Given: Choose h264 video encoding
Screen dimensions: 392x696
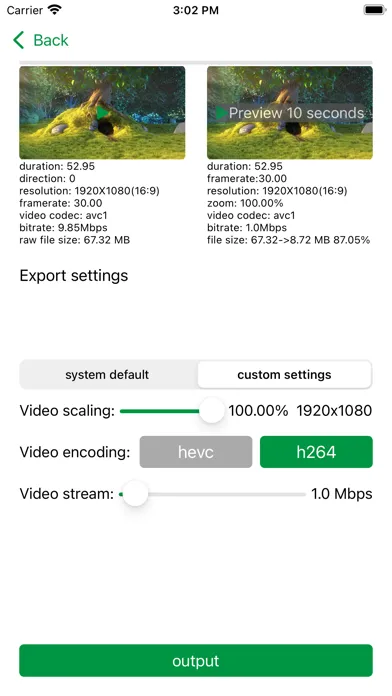Looking at the screenshot, I should pos(316,452).
